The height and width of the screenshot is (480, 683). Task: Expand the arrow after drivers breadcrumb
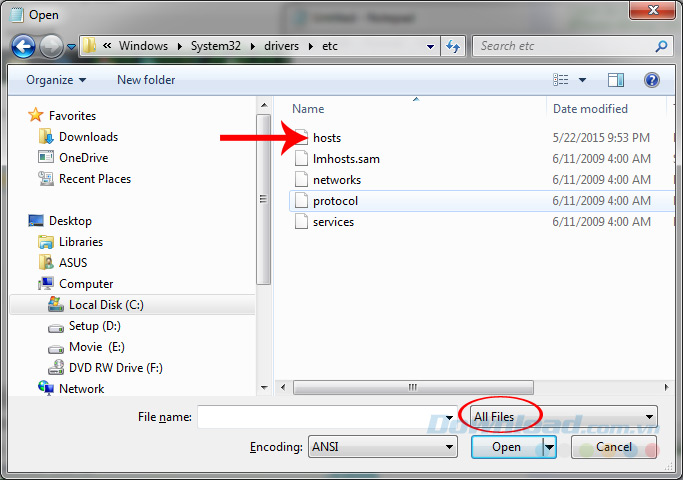[311, 46]
